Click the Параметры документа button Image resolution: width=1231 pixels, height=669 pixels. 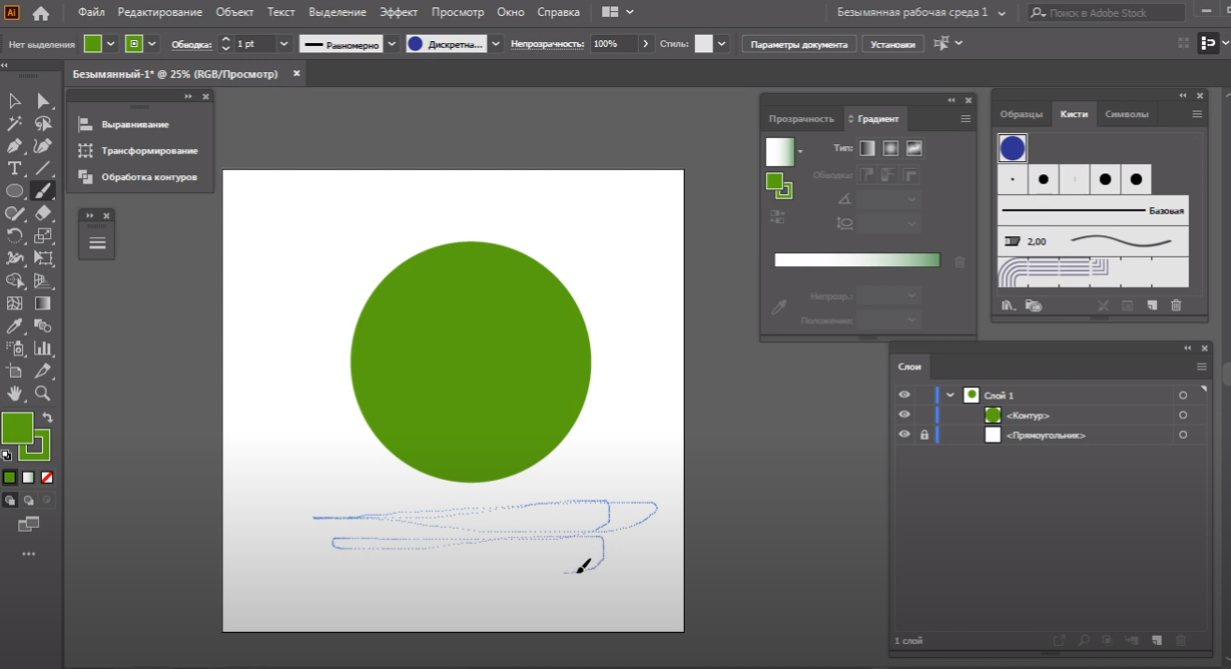pyautogui.click(x=798, y=44)
